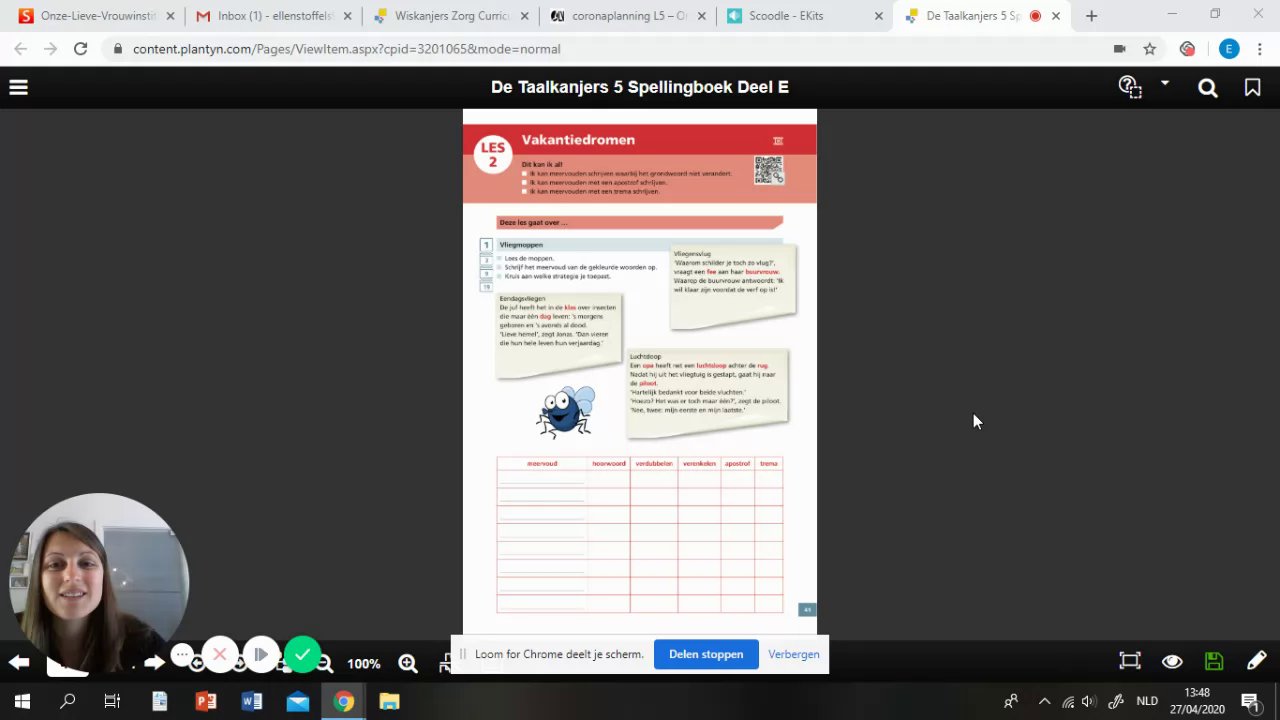Close the De Taalkanjers 5 browser tab

pos(1056,16)
